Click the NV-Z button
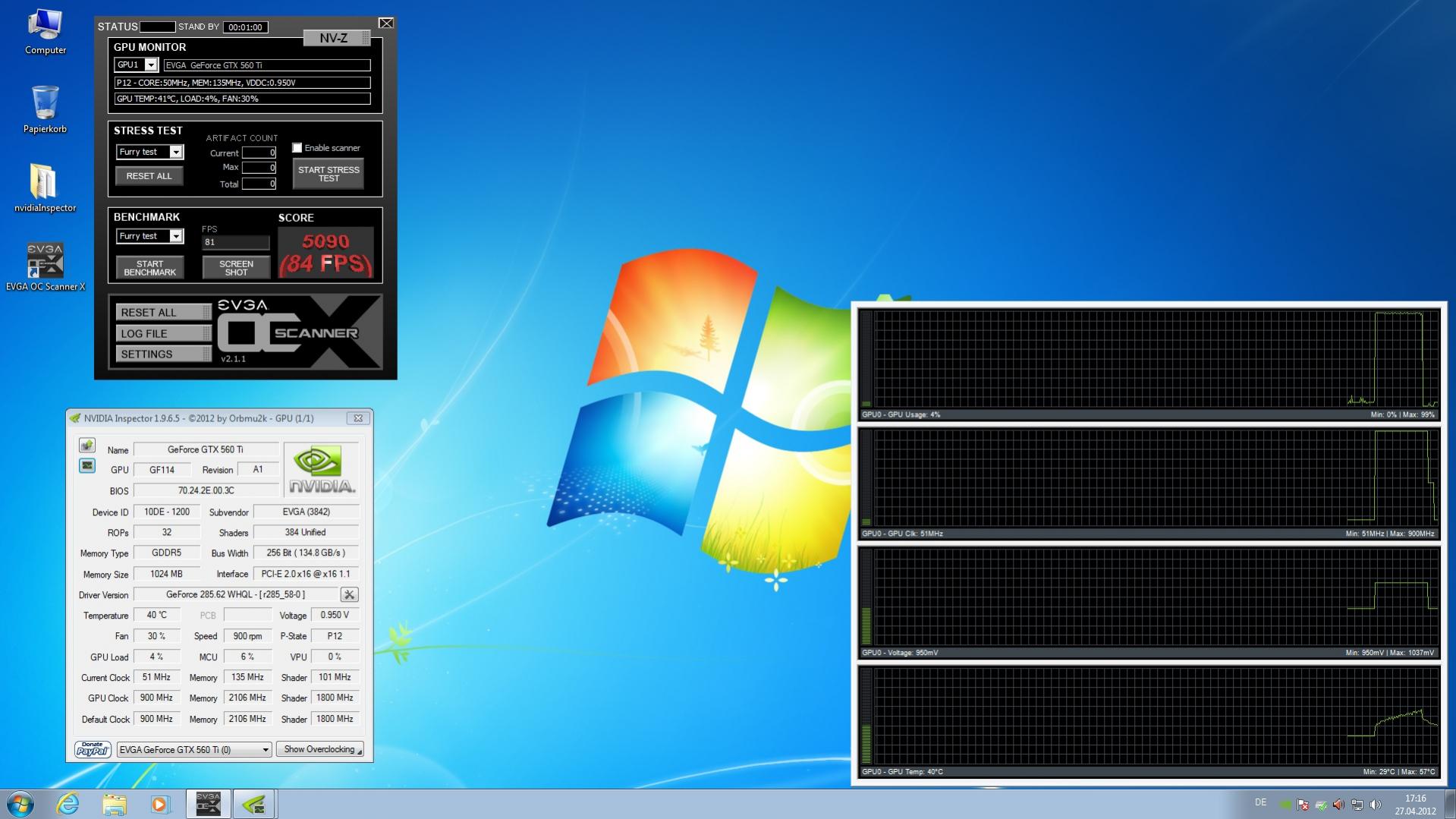Image resolution: width=1456 pixels, height=819 pixels. click(x=337, y=38)
